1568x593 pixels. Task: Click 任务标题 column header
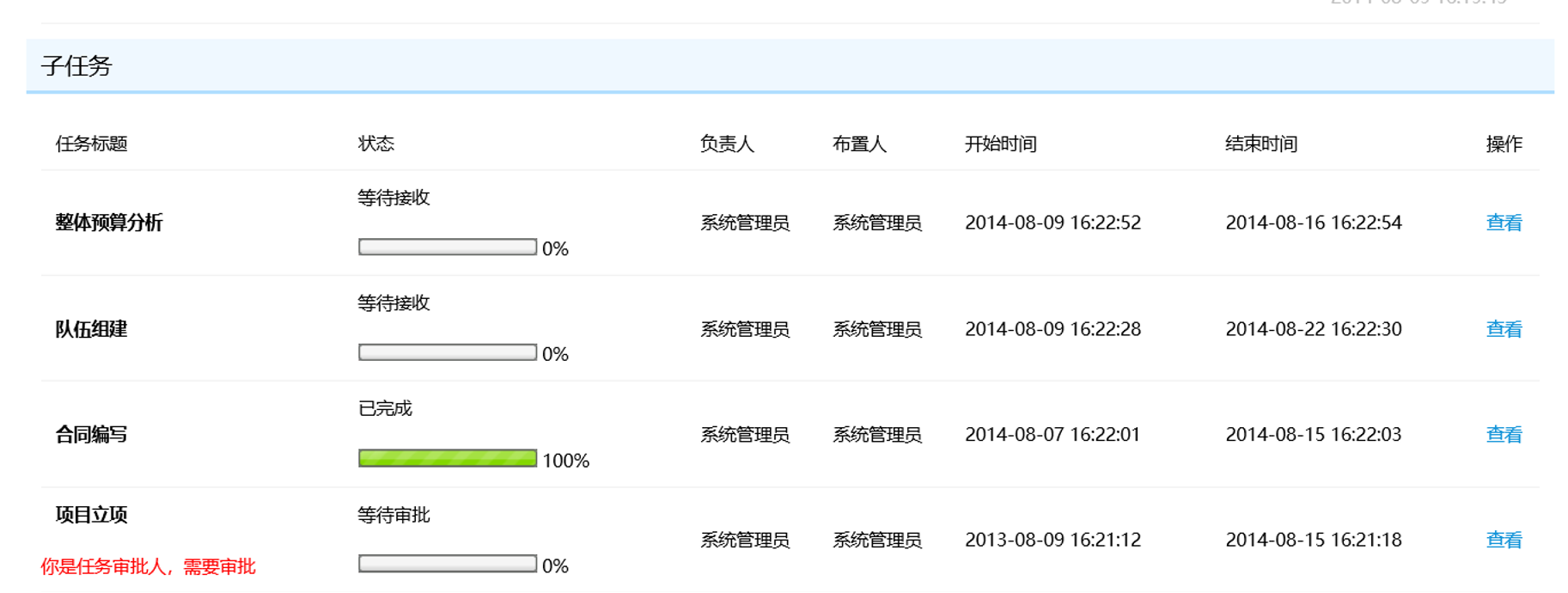pyautogui.click(x=91, y=144)
